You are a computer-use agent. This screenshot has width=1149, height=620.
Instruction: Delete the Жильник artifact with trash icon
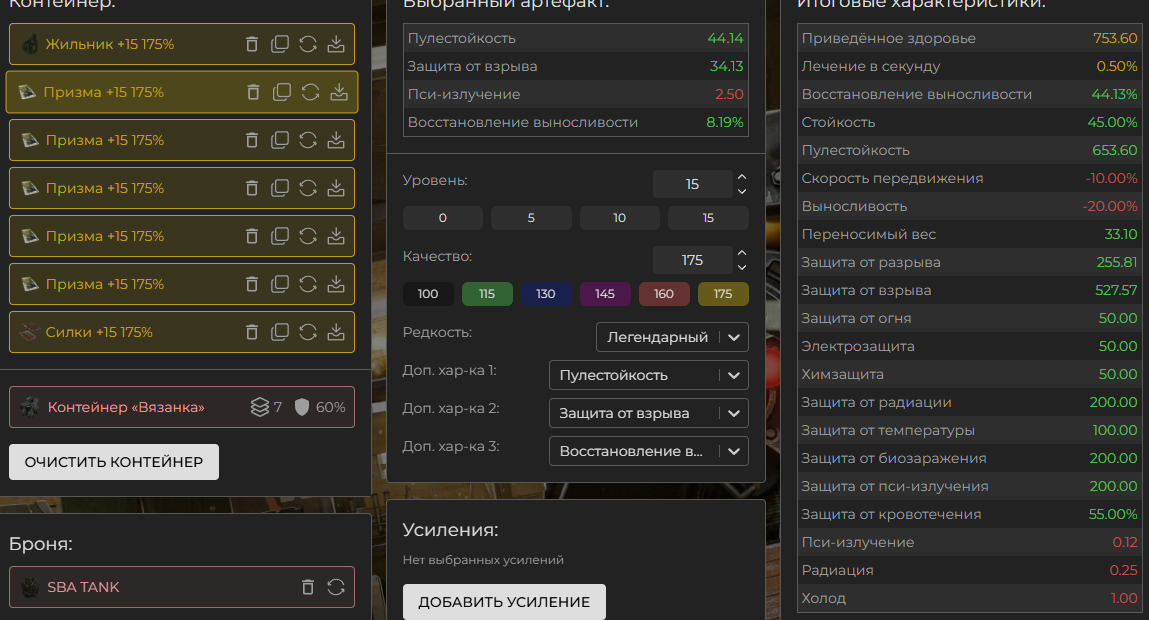[x=252, y=44]
